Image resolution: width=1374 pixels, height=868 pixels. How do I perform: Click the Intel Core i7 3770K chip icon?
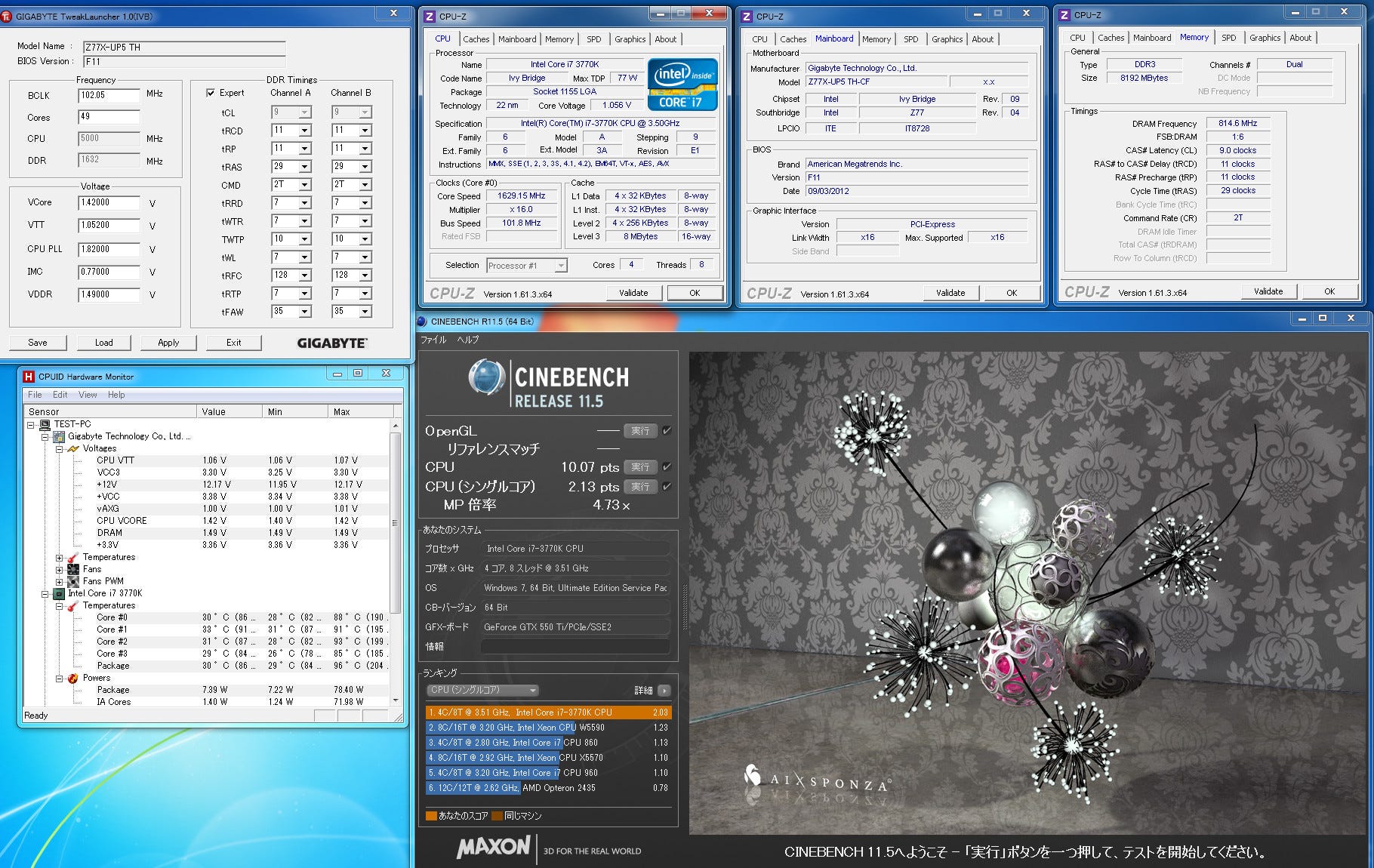point(59,593)
